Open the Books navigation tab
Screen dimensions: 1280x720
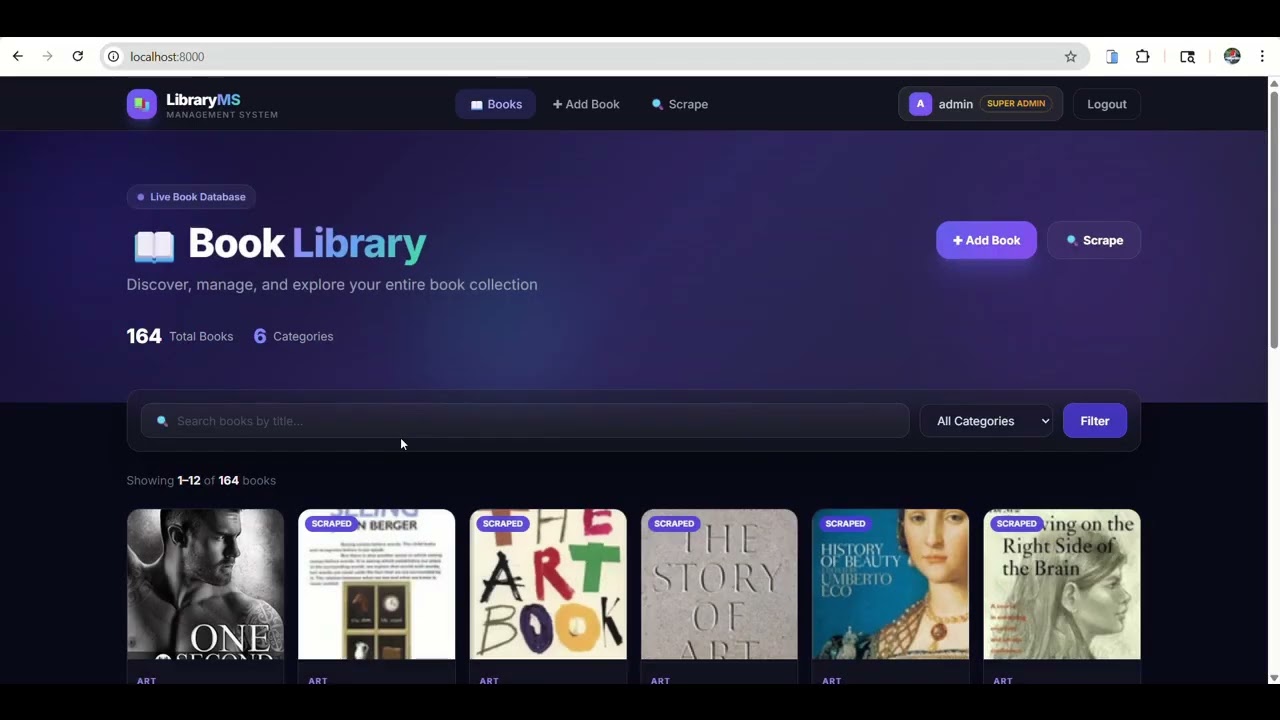click(x=496, y=104)
